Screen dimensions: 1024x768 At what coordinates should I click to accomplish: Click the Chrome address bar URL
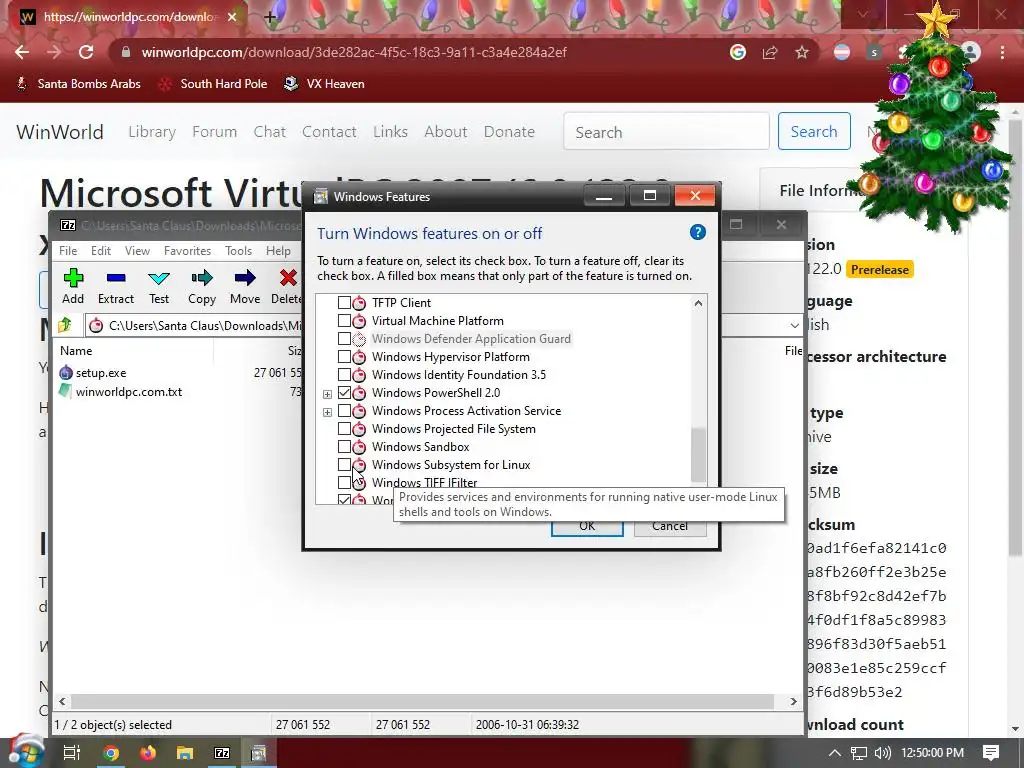[355, 52]
